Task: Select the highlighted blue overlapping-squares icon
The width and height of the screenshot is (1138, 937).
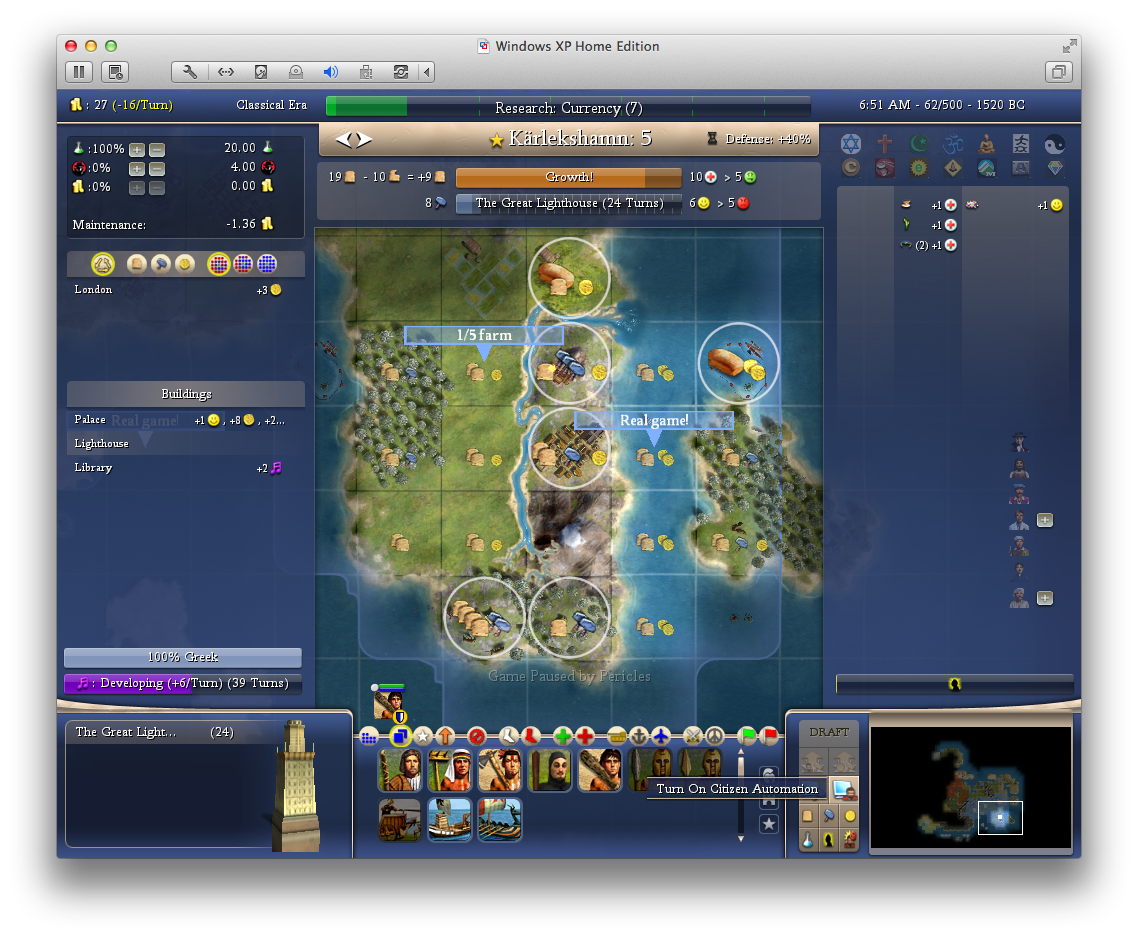Action: pos(400,736)
